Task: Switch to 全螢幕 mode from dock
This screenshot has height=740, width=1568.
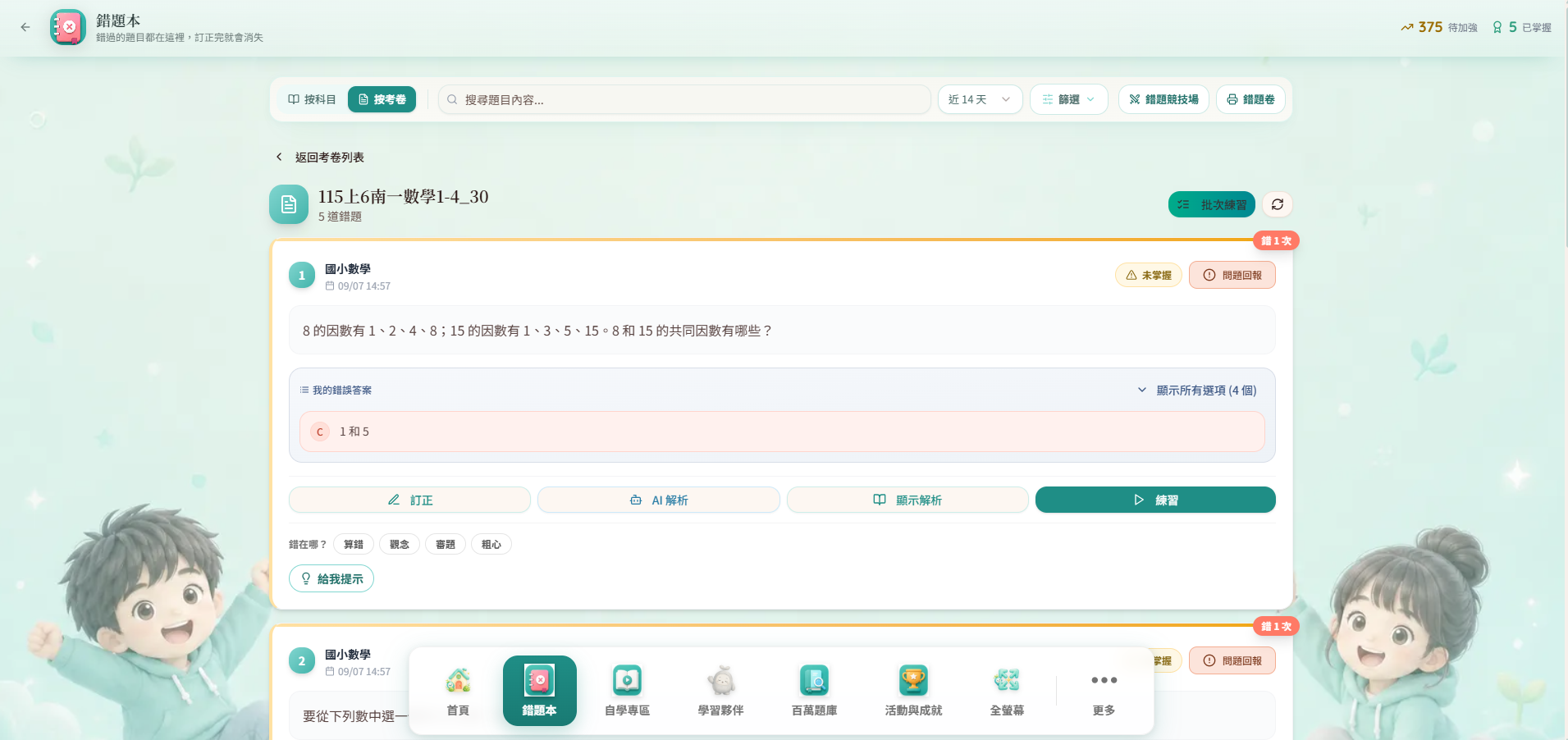Action: tap(1007, 691)
